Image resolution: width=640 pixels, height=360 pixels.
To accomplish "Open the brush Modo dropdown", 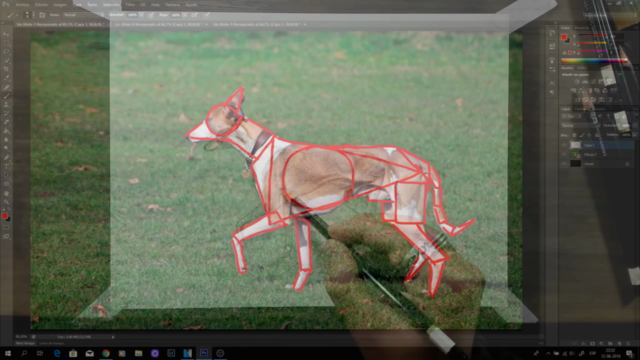I will point(83,15).
